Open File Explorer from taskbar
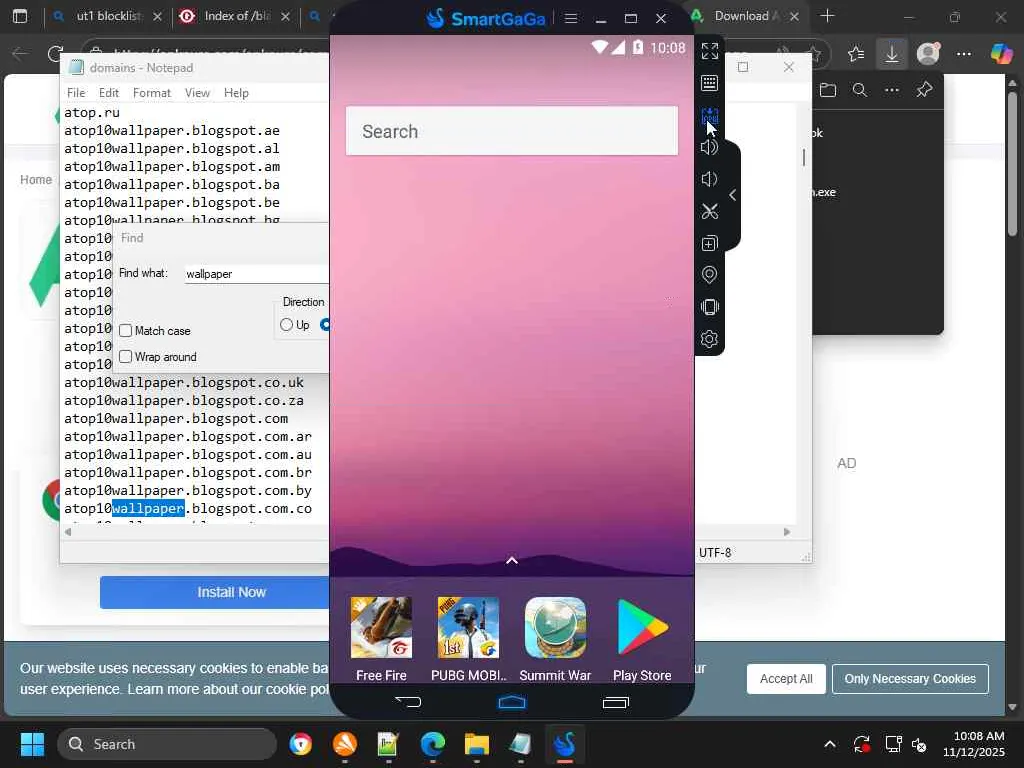This screenshot has width=1024, height=768. [477, 744]
